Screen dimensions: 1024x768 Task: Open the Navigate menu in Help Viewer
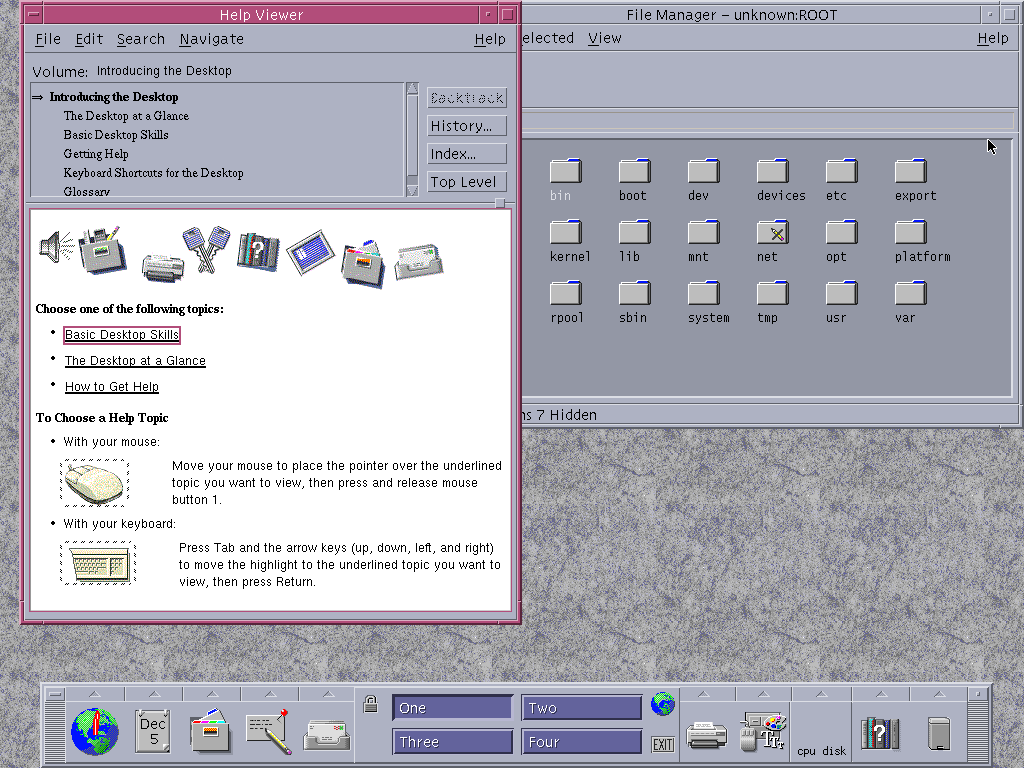click(x=211, y=39)
